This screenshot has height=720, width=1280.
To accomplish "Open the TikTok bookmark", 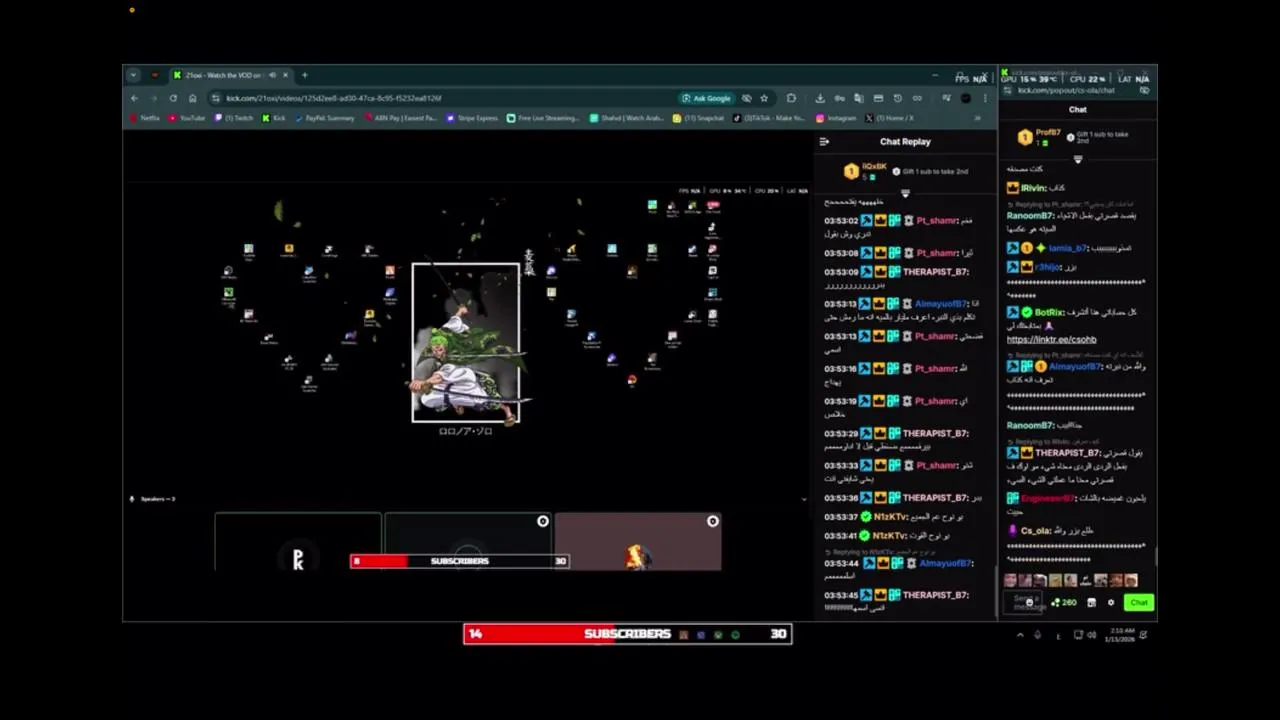I will (x=769, y=118).
